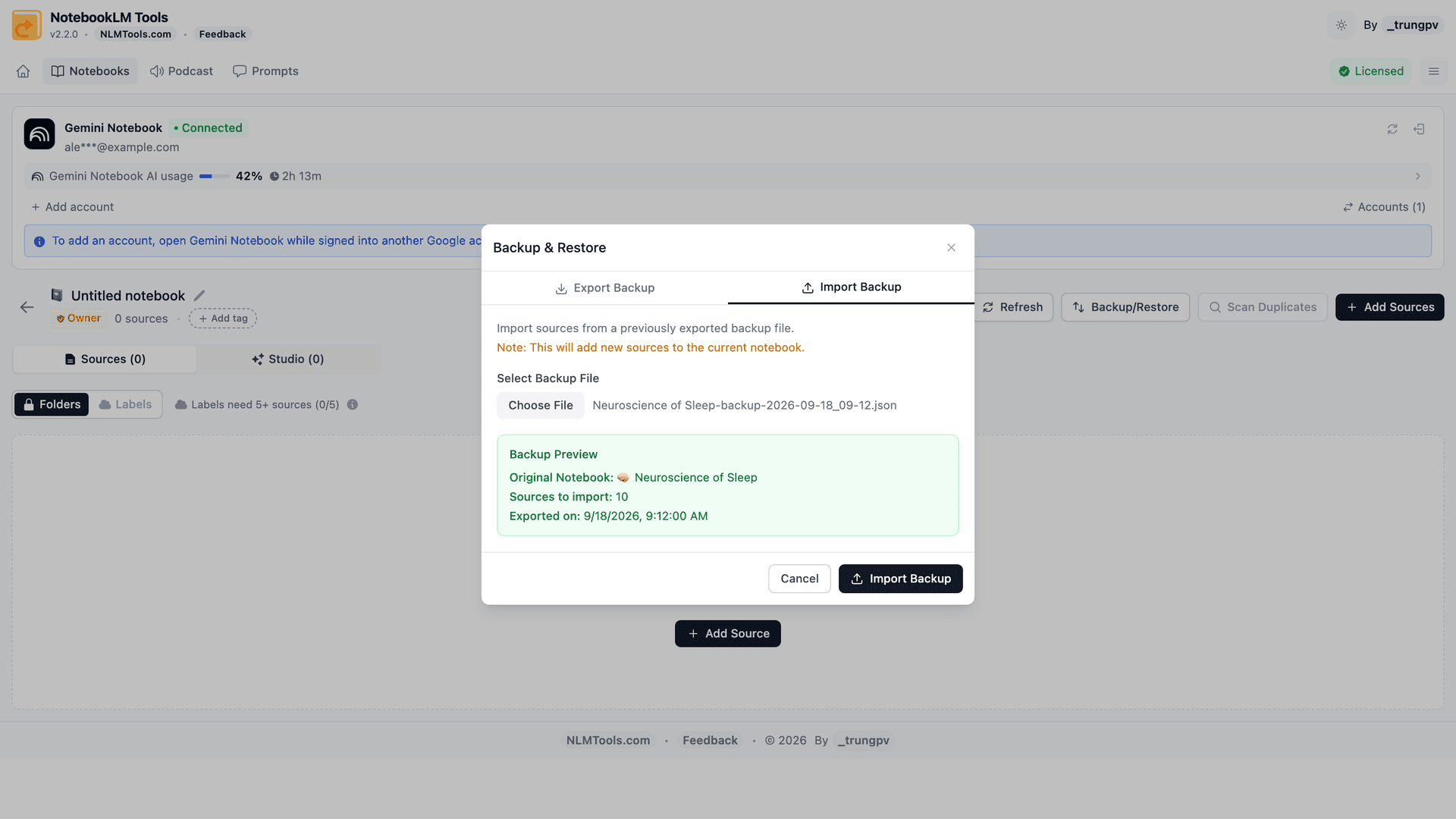The height and width of the screenshot is (819, 1456).
Task: Select the Studio (0) tab
Action: point(288,359)
